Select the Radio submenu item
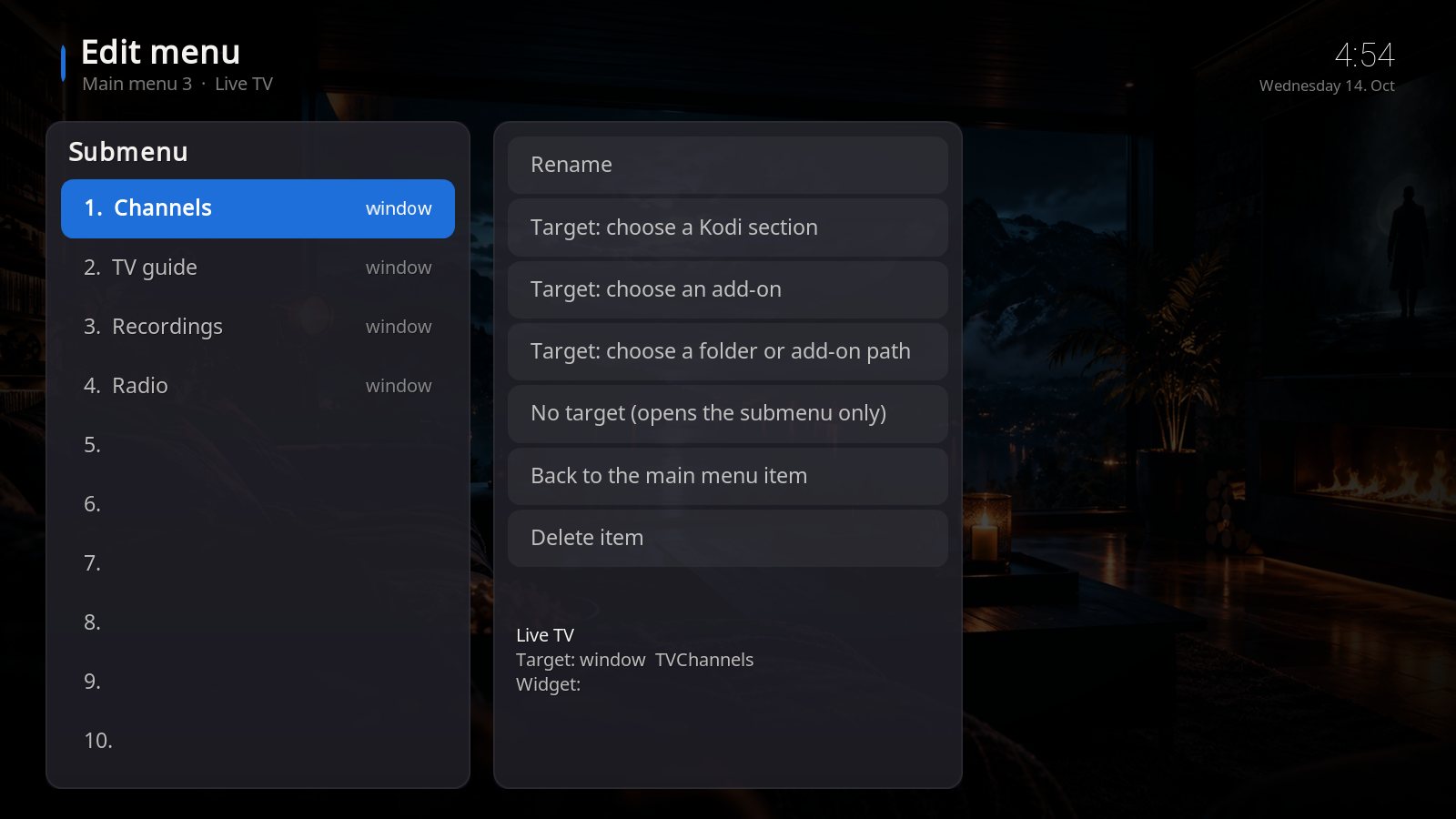1456x819 pixels. 258,386
